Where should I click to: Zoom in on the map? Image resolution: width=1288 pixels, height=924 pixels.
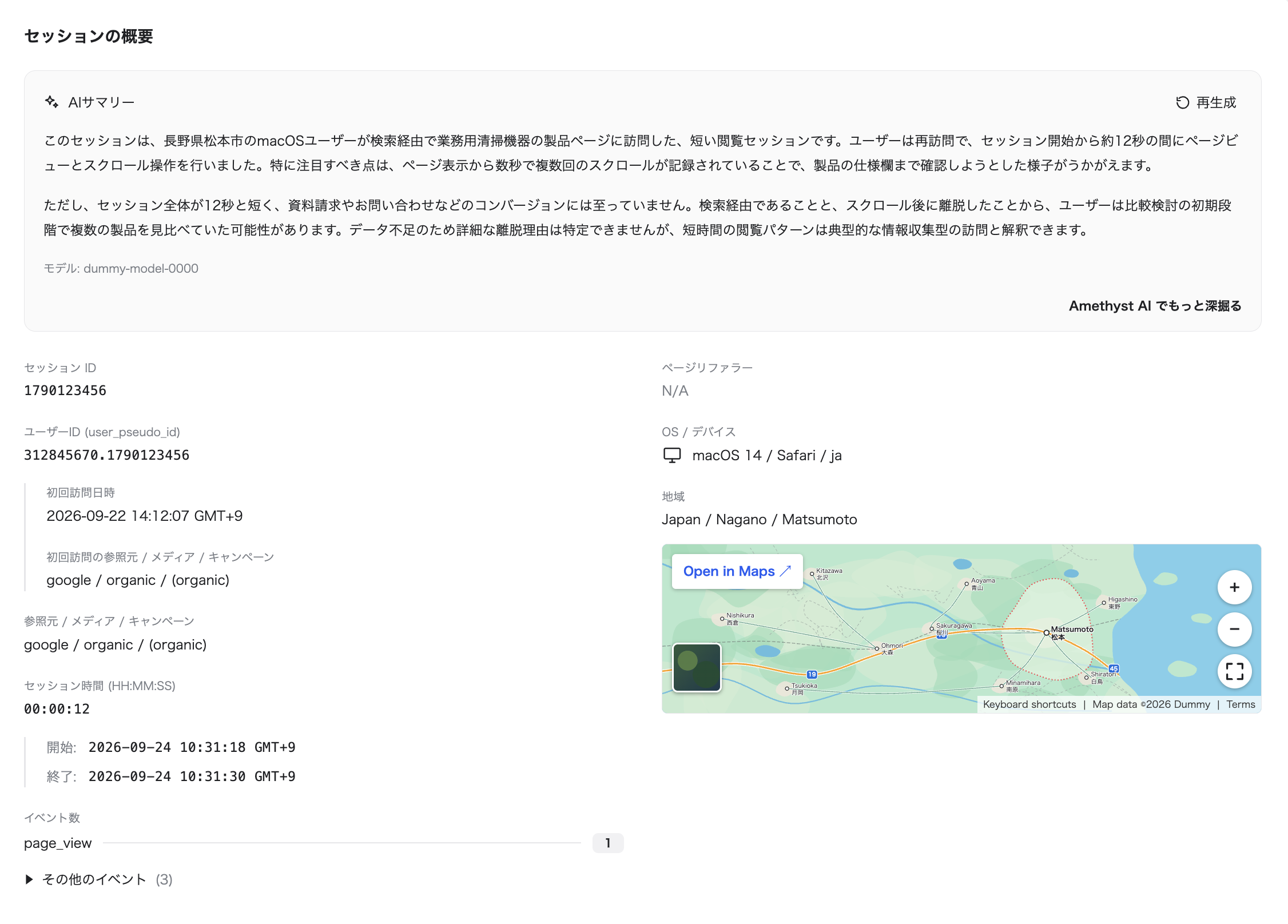coord(1234,587)
